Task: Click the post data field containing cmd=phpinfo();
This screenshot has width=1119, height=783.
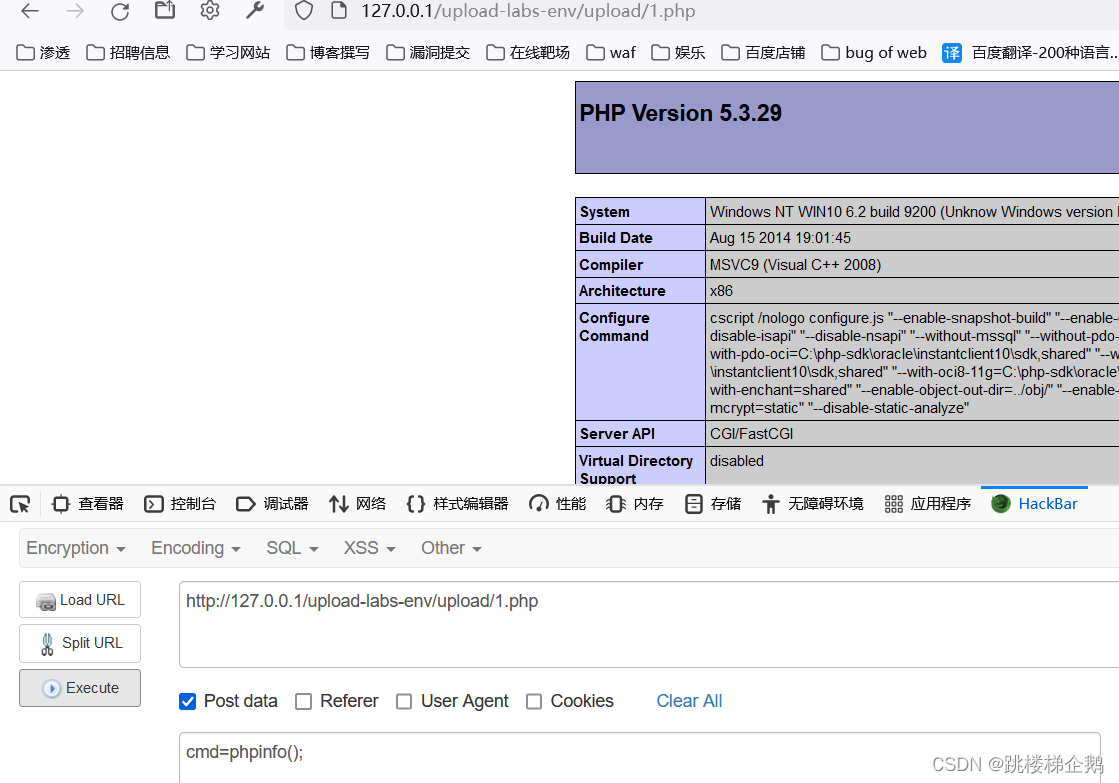Action: click(x=639, y=757)
